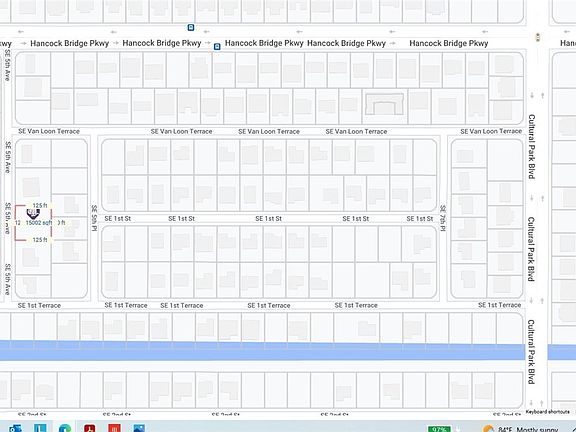
Task: Open Microsoft Edge from the taskbar
Action: pyautogui.click(x=65, y=428)
